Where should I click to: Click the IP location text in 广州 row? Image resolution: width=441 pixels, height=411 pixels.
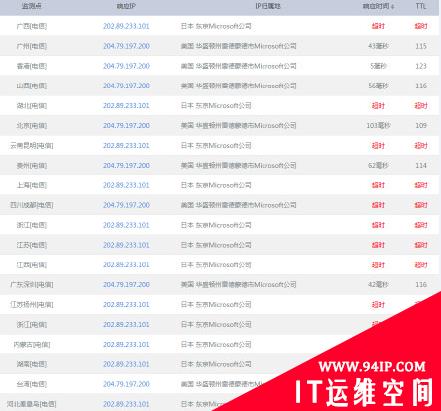pos(238,46)
